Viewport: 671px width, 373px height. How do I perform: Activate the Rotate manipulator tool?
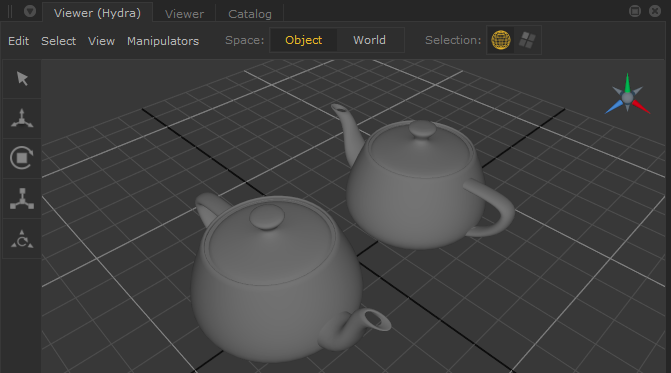tap(22, 158)
